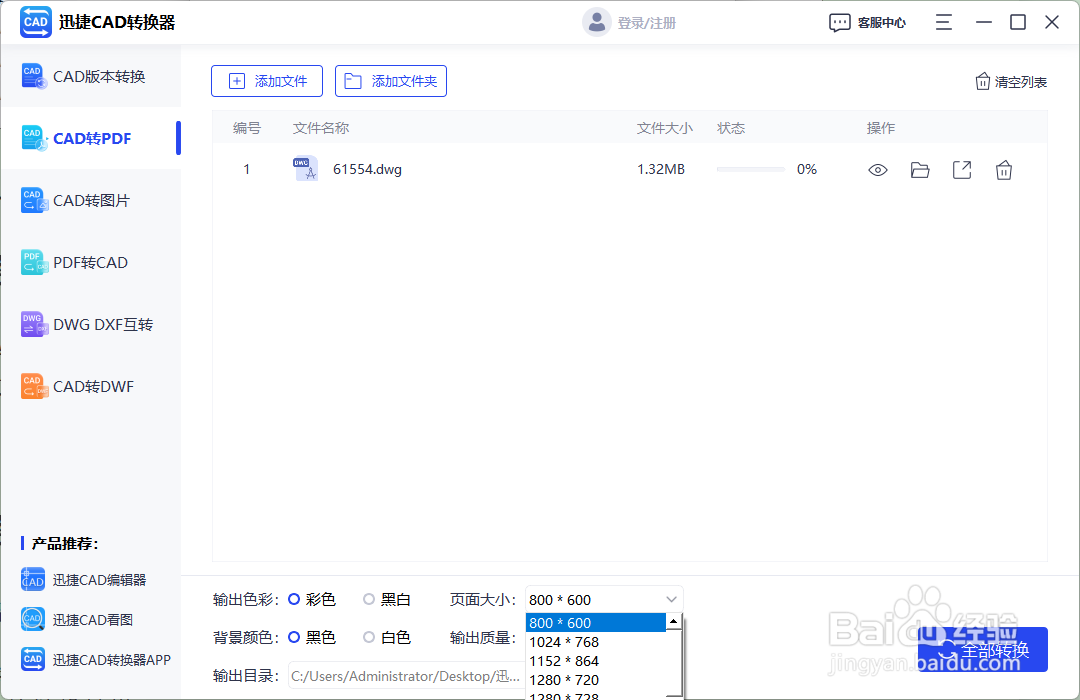Click the 迅捷CAD编辑器 icon

[33, 580]
